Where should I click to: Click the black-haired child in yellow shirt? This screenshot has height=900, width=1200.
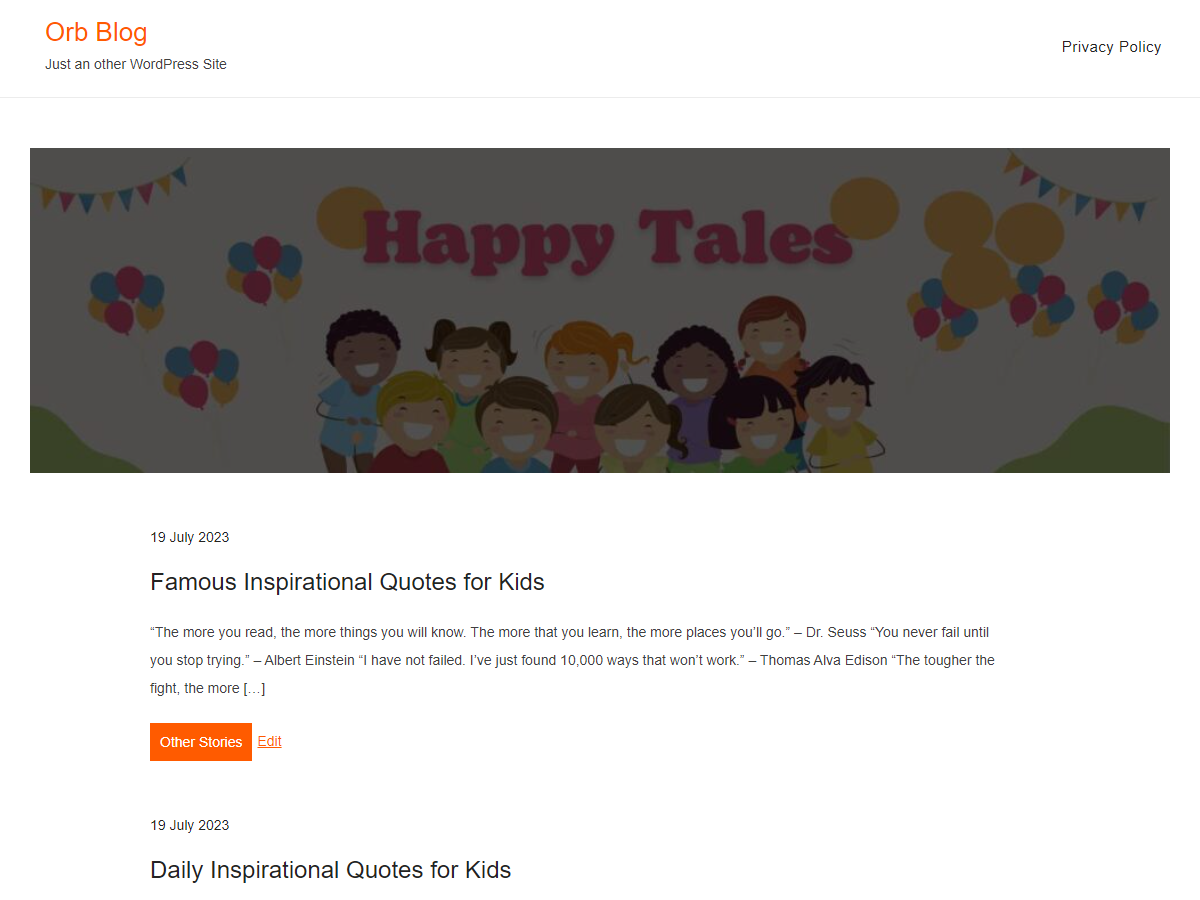840,410
